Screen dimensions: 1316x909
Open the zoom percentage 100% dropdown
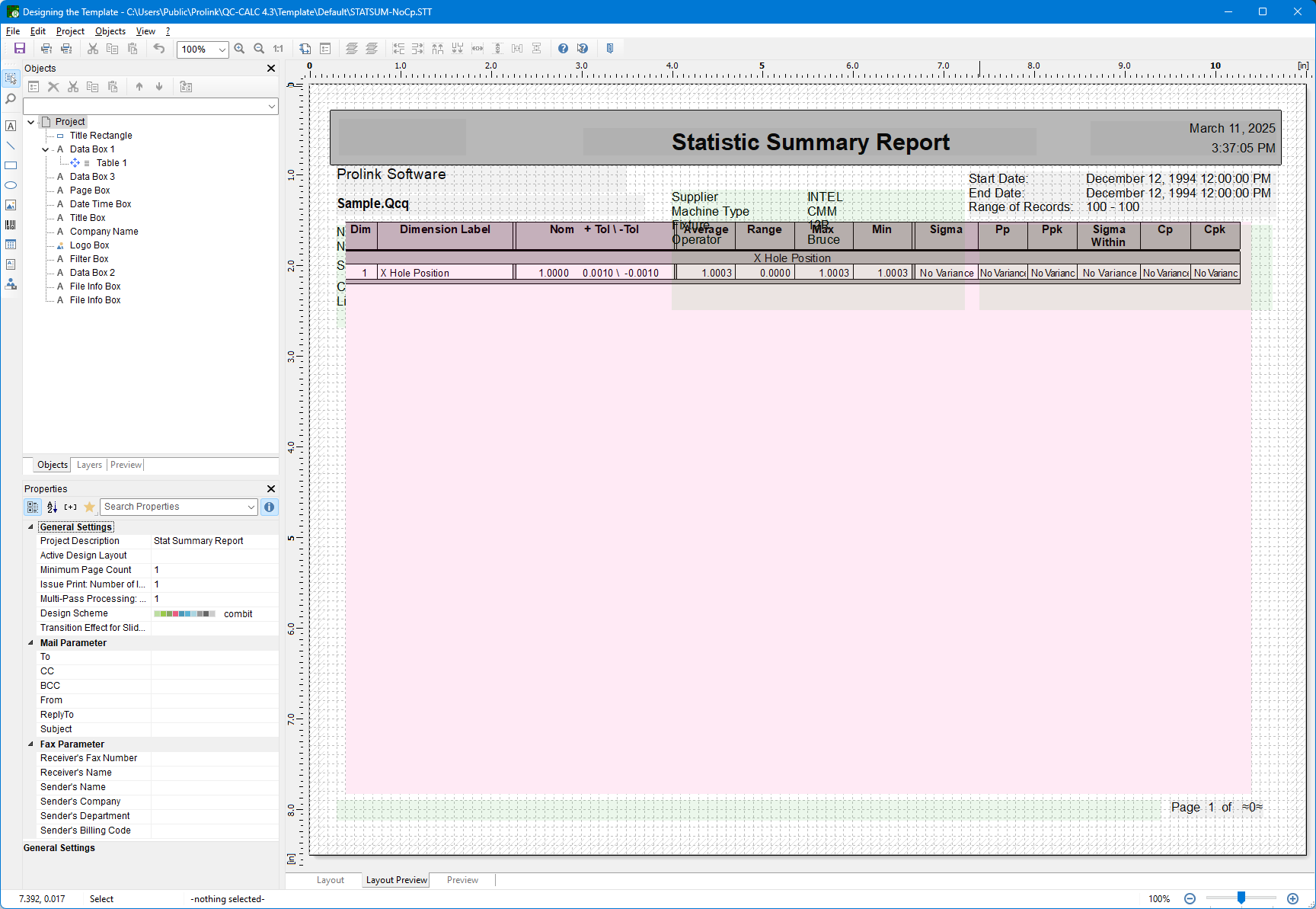click(x=222, y=50)
